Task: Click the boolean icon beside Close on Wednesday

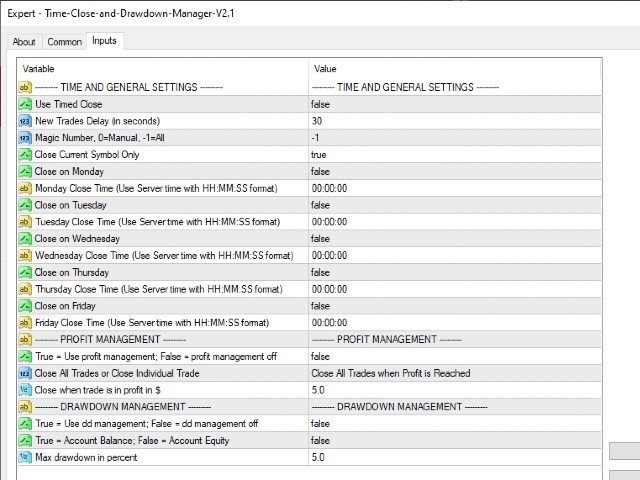Action: coord(25,239)
